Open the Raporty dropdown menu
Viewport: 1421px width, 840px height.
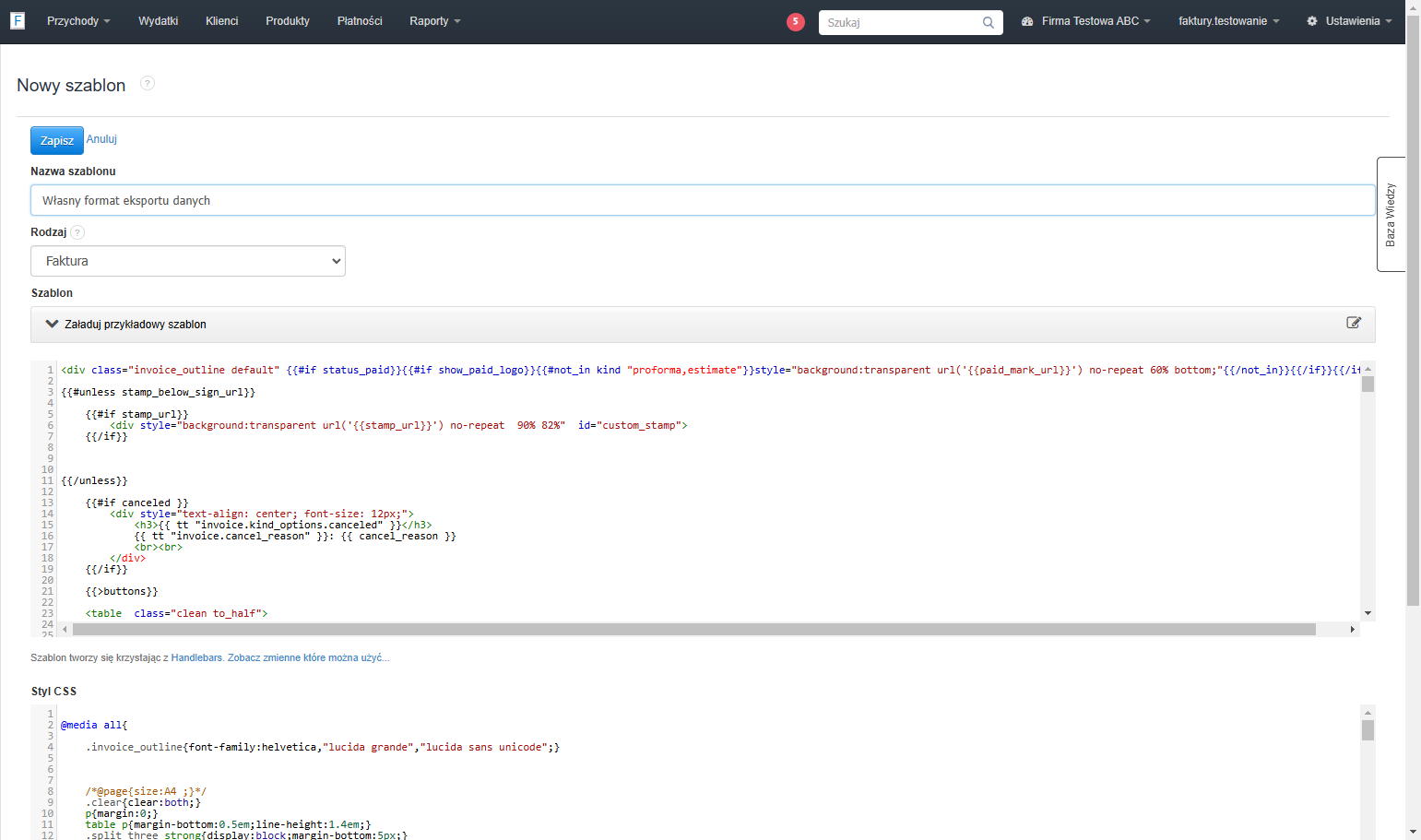coord(435,21)
